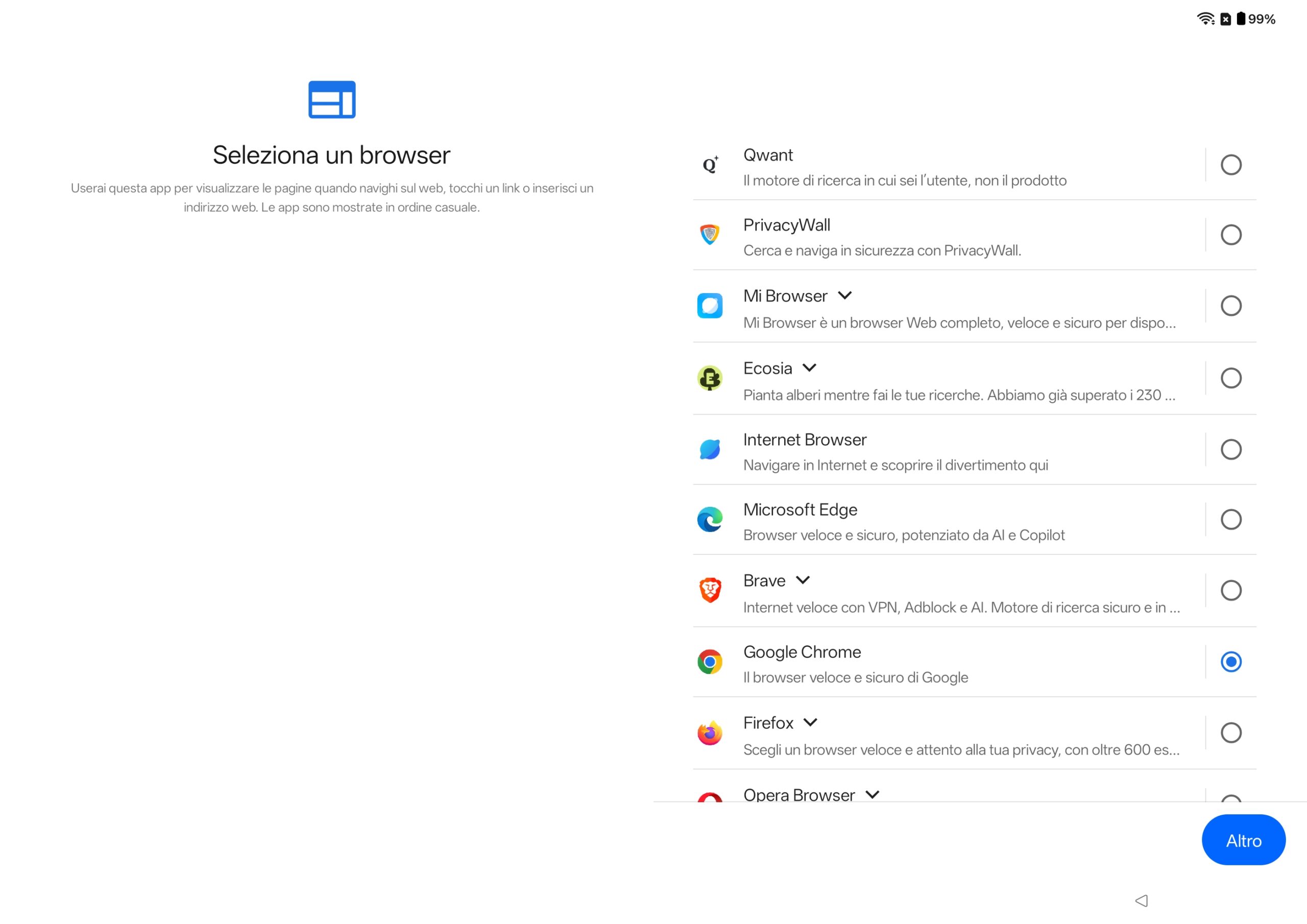
Task: Tap the Internet Browser list entry title
Action: click(804, 440)
